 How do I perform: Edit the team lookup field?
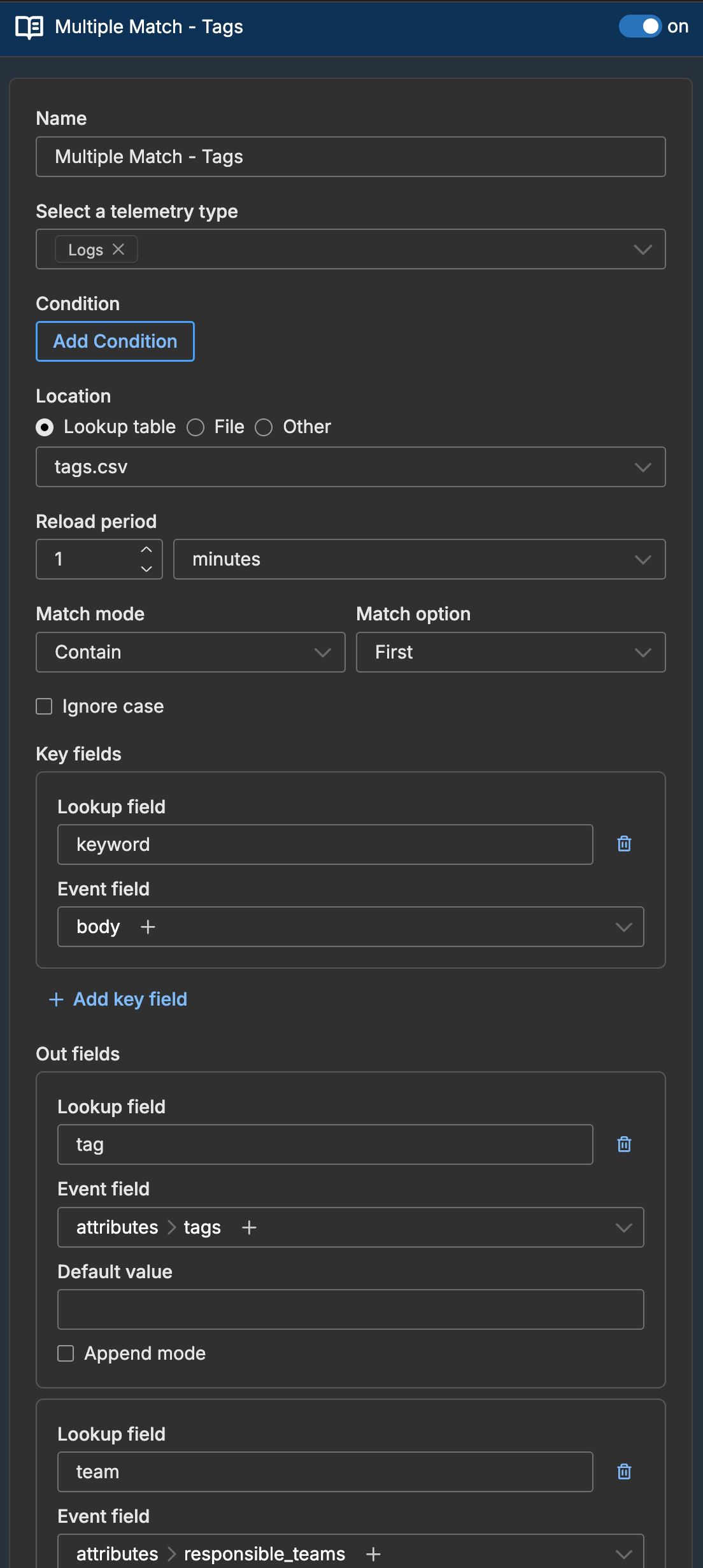(x=325, y=1472)
